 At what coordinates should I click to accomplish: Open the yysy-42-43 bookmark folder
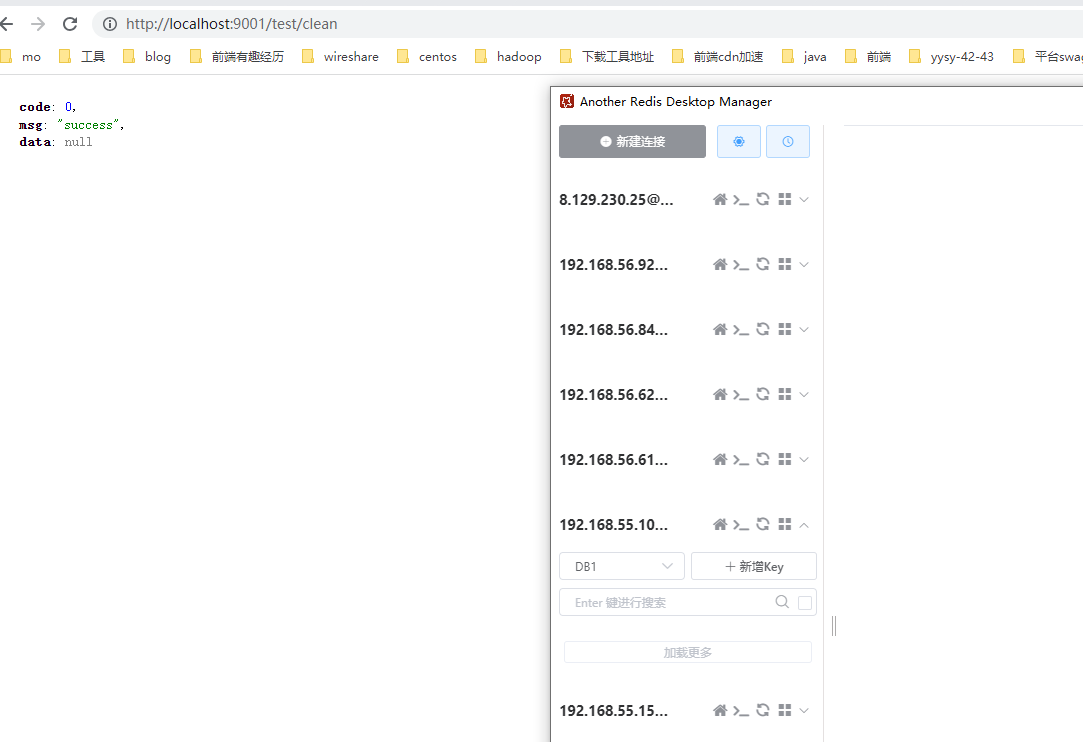point(951,57)
